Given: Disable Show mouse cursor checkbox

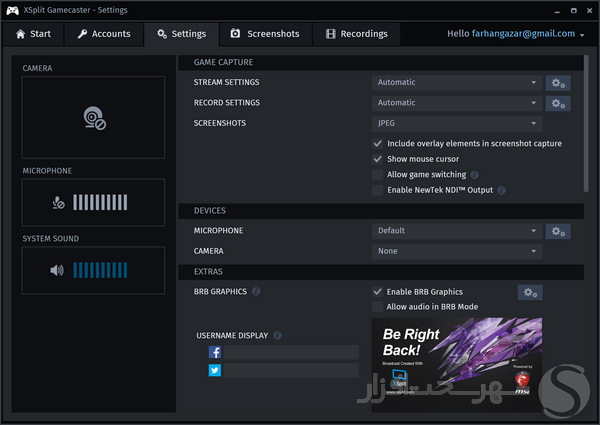Looking at the screenshot, I should (x=377, y=159).
